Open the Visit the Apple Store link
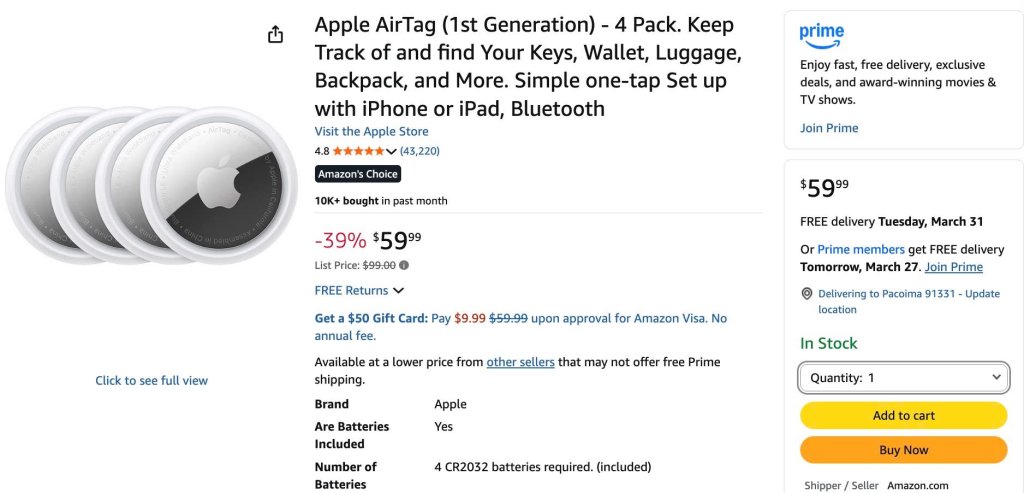This screenshot has width=1024, height=493. pyautogui.click(x=372, y=131)
